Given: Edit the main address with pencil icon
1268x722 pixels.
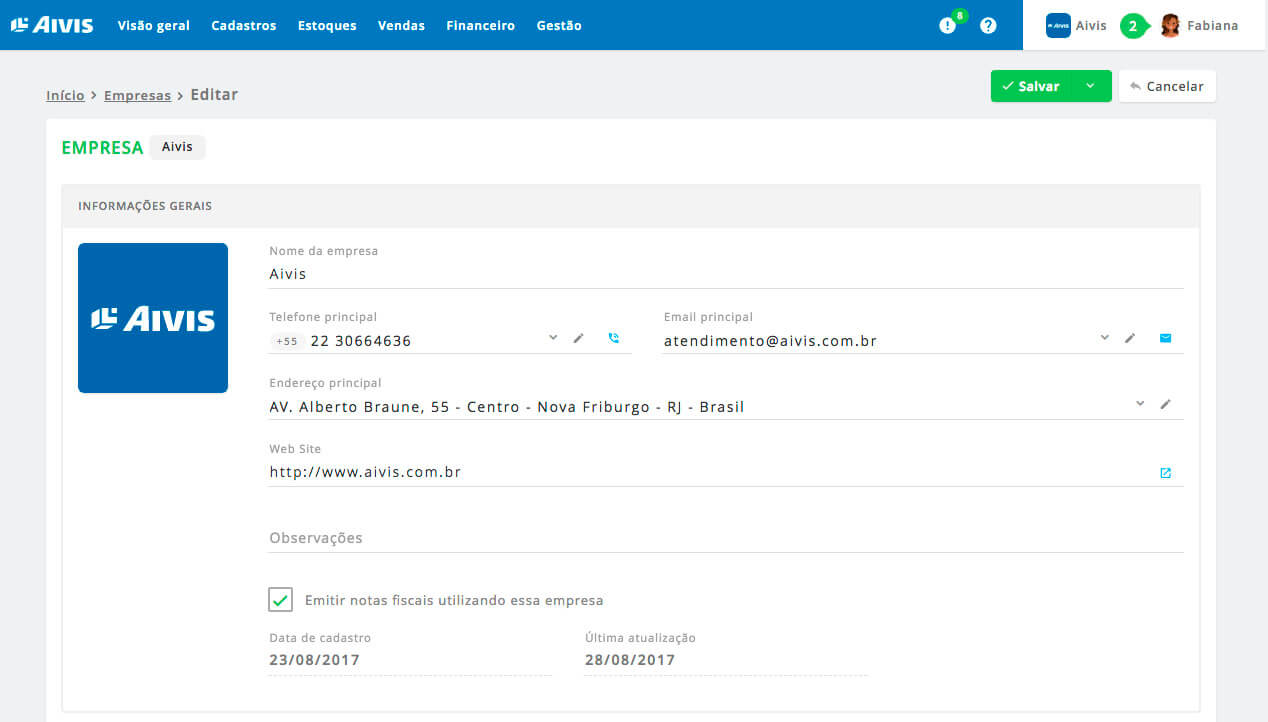Looking at the screenshot, I should coord(1165,404).
